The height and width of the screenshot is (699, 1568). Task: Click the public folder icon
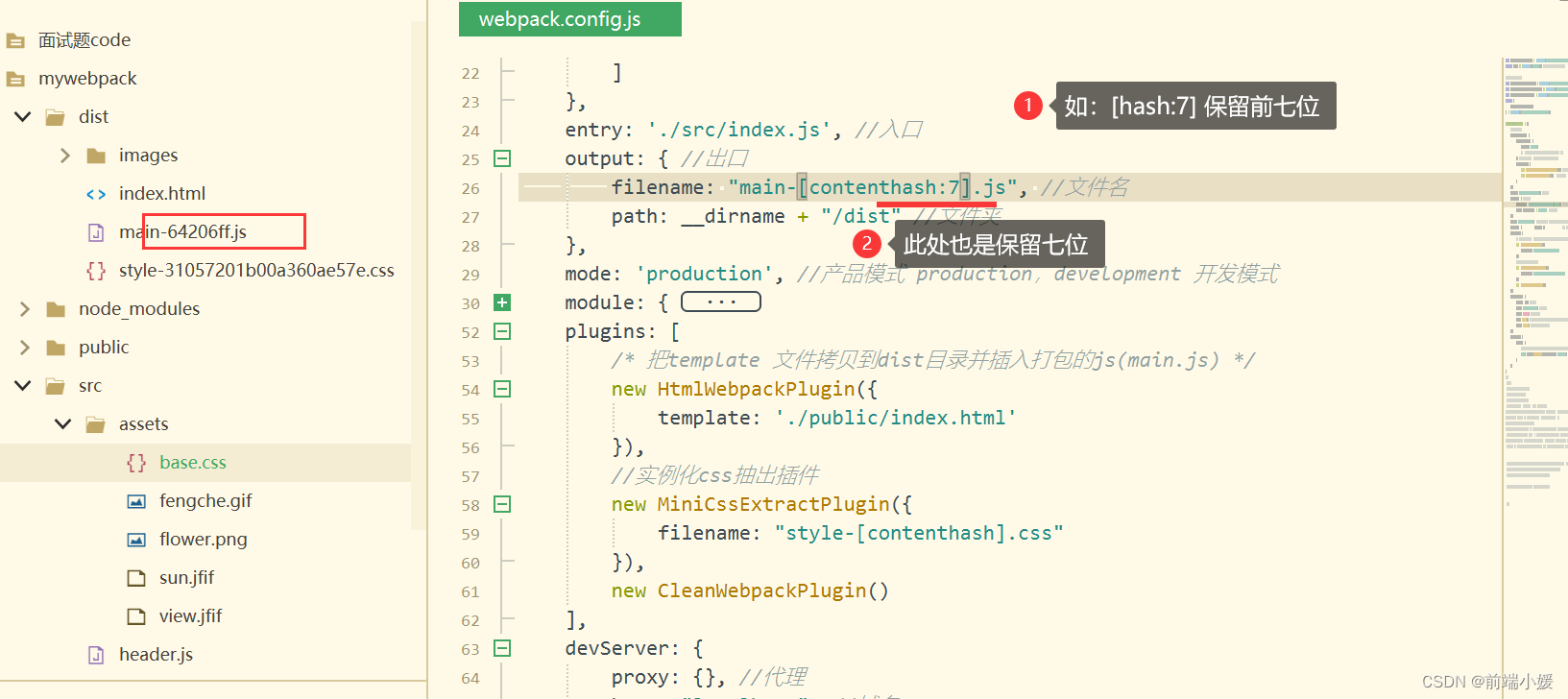(x=56, y=348)
